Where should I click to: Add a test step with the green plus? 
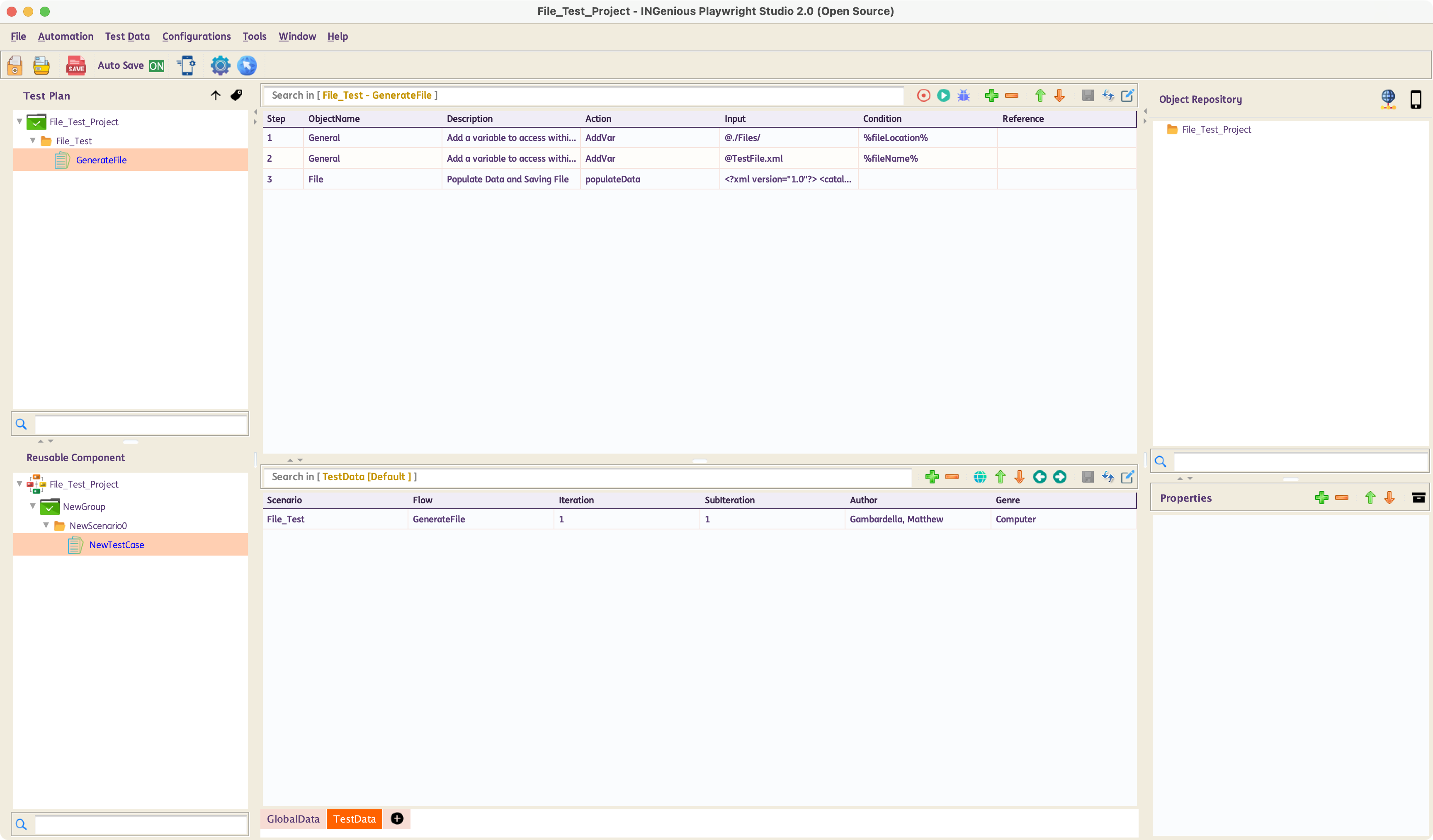(991, 95)
